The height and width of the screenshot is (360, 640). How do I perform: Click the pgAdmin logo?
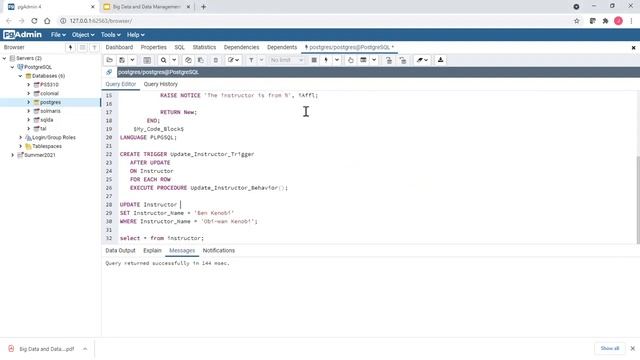click(x=22, y=35)
